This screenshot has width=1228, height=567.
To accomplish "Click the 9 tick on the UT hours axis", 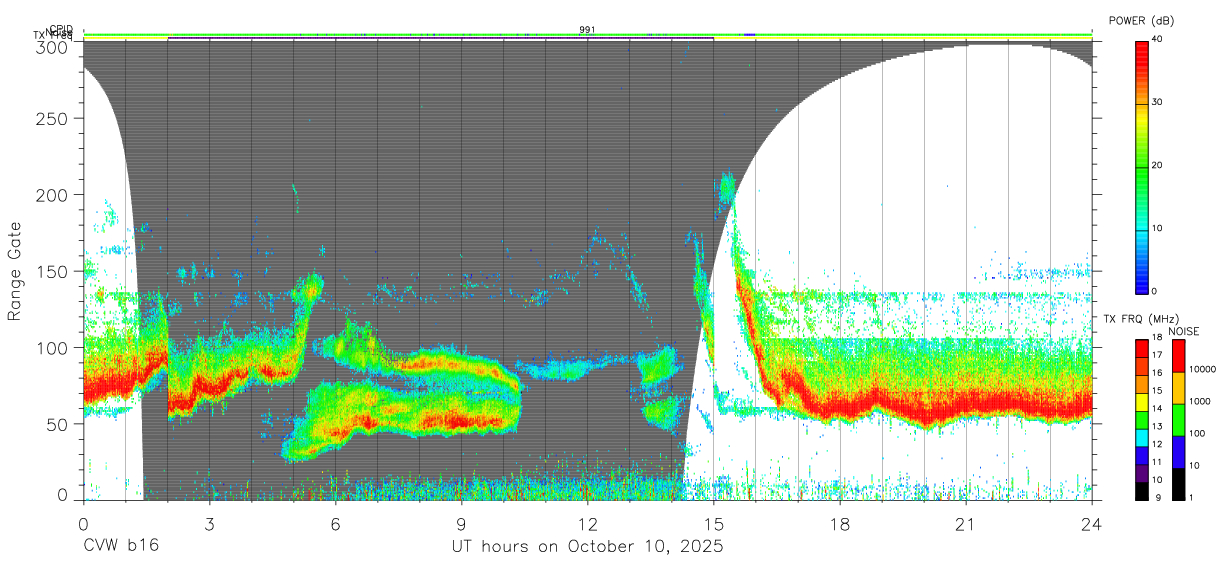I will pos(461,523).
